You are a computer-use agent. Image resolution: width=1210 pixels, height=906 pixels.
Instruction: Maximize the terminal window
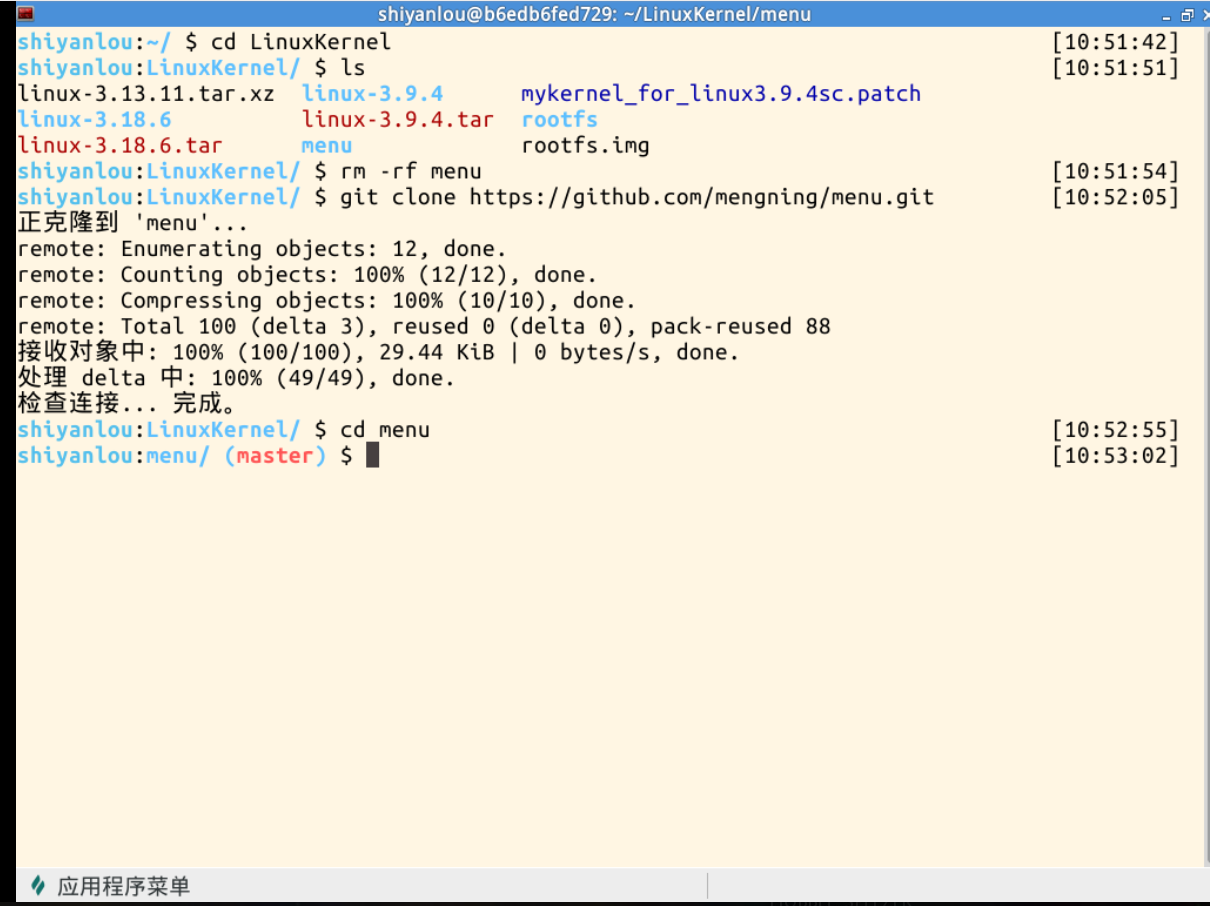point(1186,15)
